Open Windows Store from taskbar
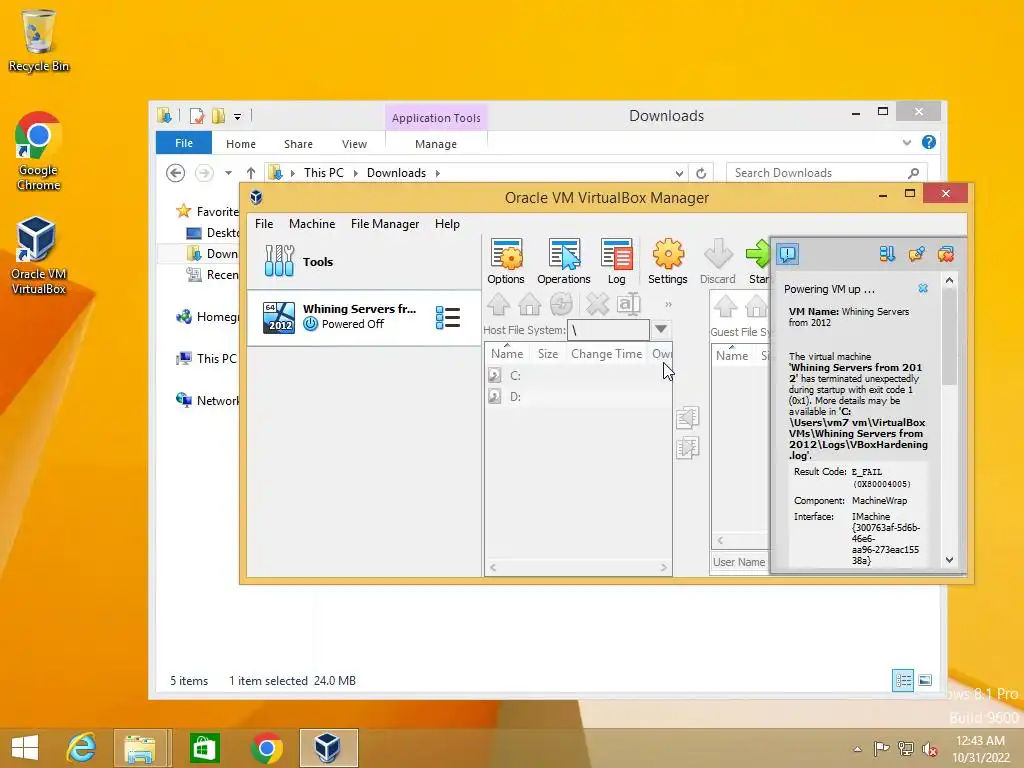This screenshot has height=768, width=1024. tap(204, 748)
